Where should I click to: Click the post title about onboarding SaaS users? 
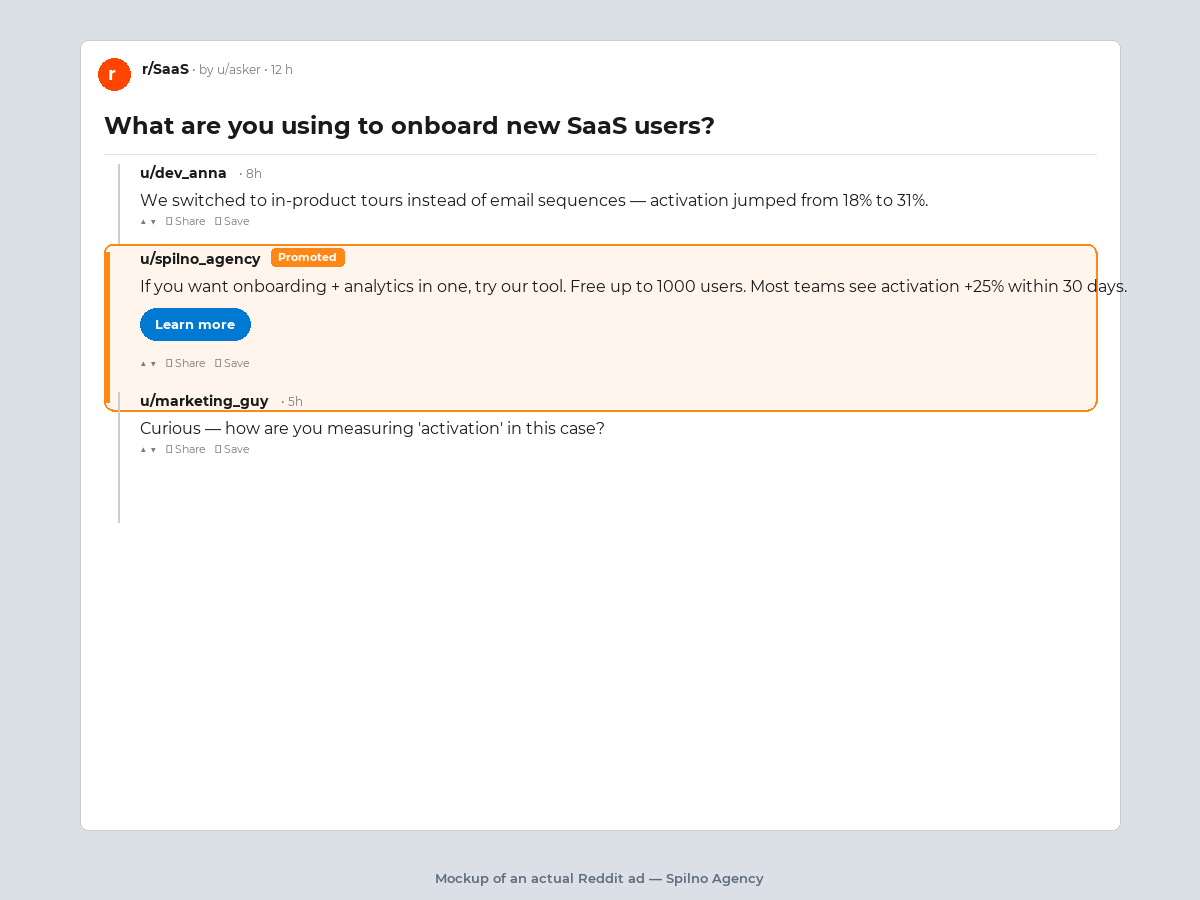tap(409, 126)
